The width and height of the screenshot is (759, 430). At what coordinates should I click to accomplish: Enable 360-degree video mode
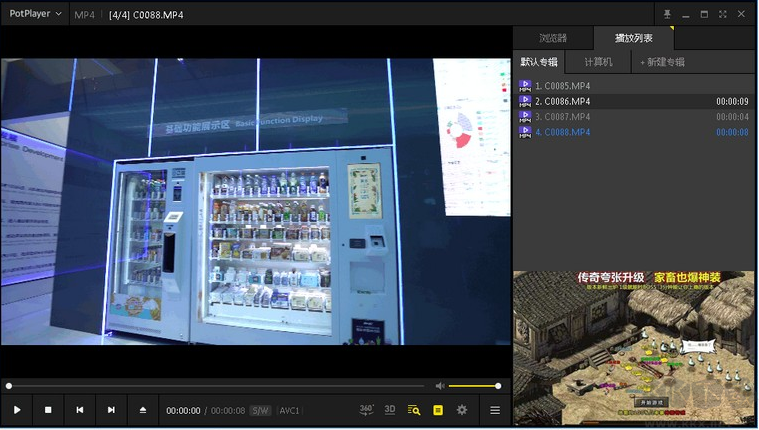pos(366,410)
